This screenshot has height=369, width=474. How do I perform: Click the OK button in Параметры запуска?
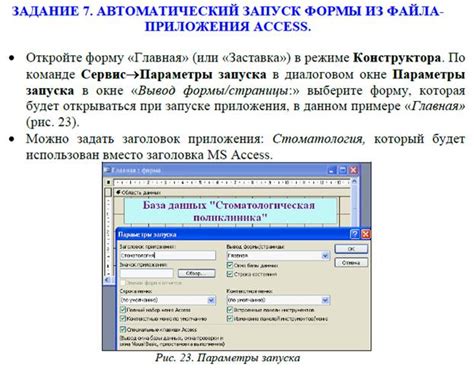351,249
